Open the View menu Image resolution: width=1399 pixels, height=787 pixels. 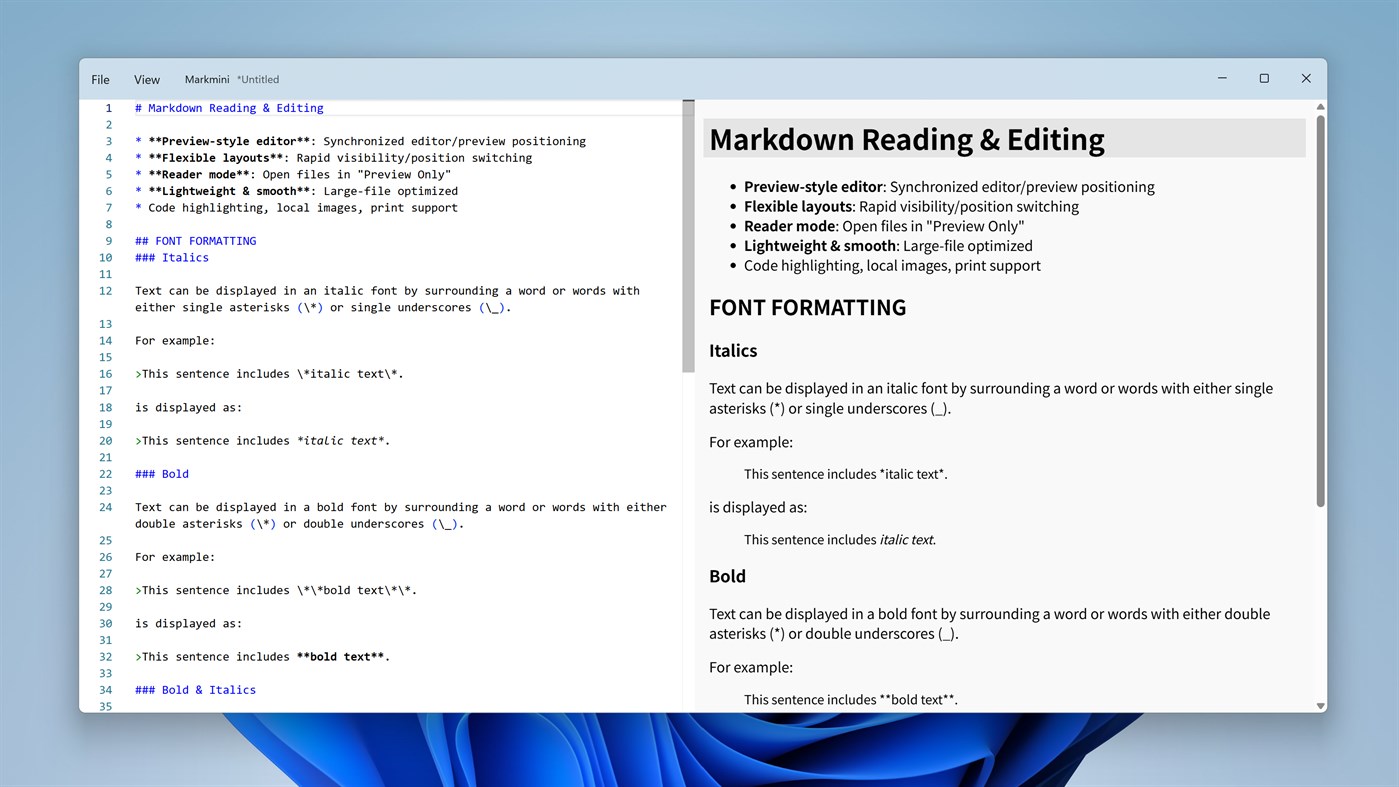point(146,79)
